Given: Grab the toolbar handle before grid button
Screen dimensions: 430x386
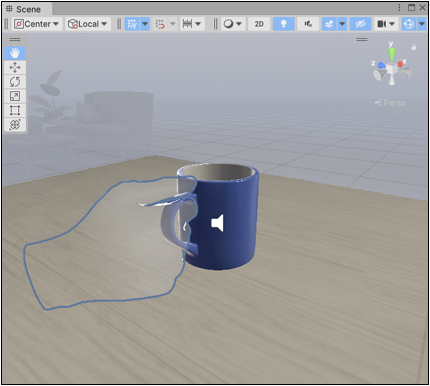Looking at the screenshot, I should (119, 24).
